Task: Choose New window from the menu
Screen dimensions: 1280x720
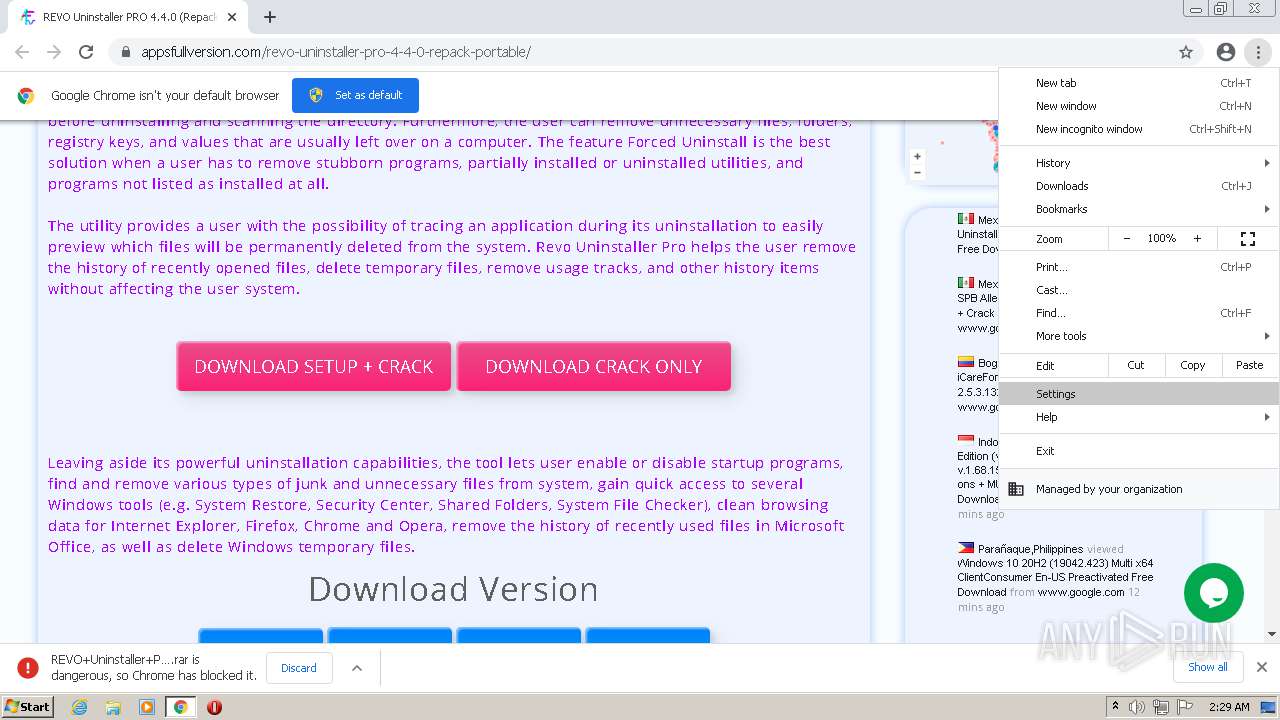Action: 1139,106
